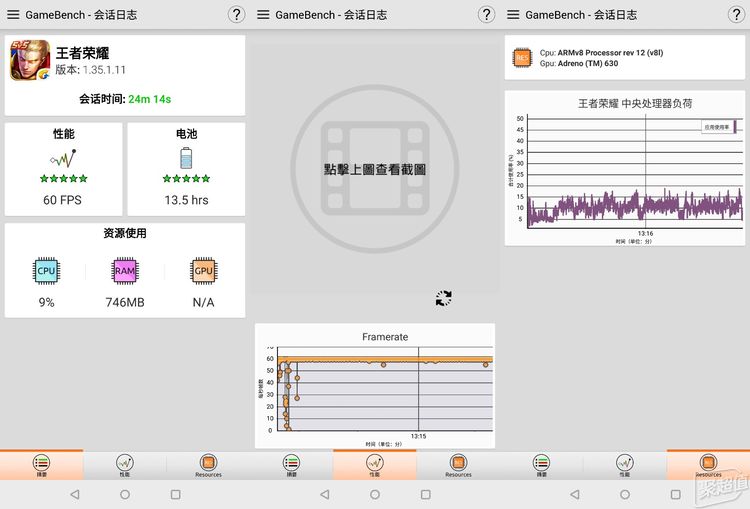The height and width of the screenshot is (509, 750).
Task: Click the RES chip icon beside Cpu info
Action: (x=522, y=58)
